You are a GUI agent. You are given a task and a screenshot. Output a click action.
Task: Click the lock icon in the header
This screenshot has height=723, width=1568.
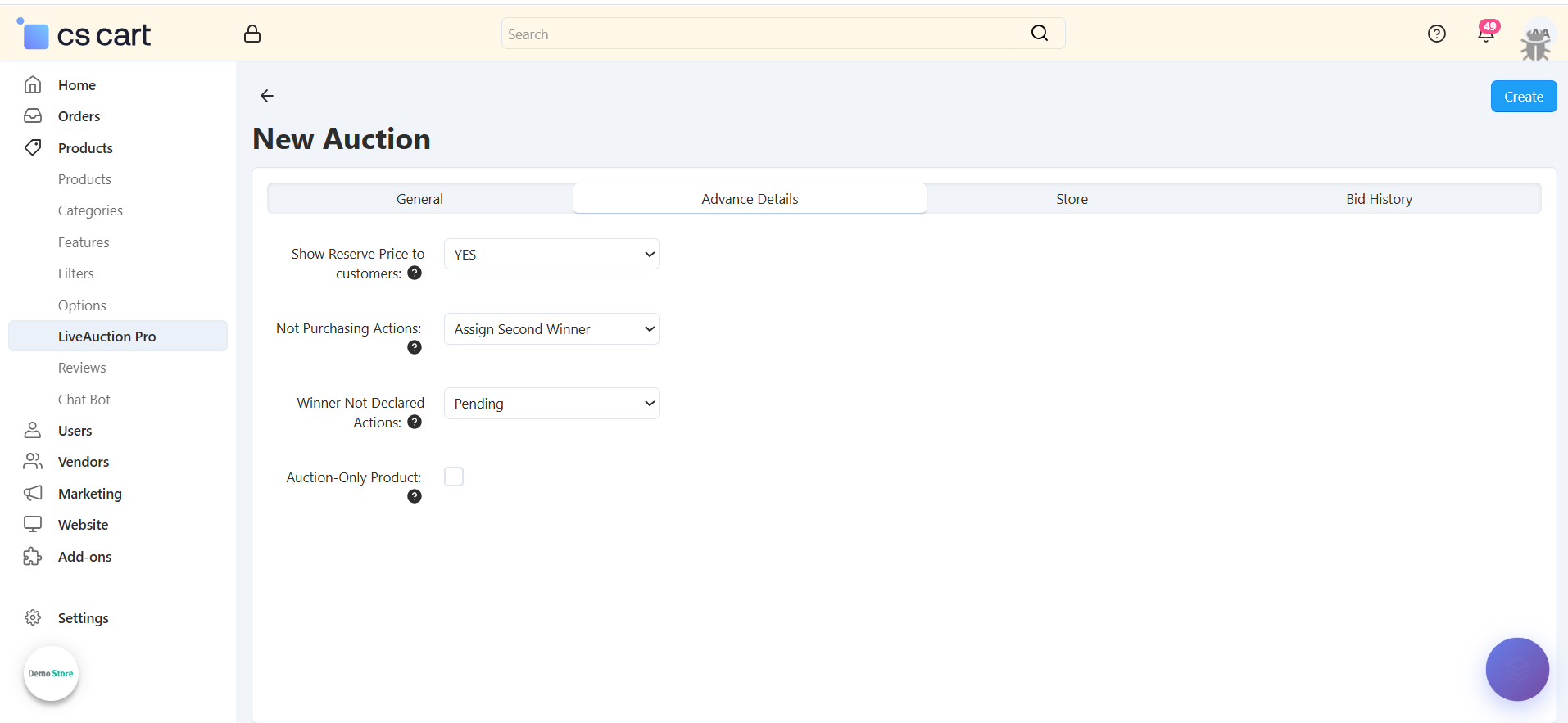click(252, 34)
